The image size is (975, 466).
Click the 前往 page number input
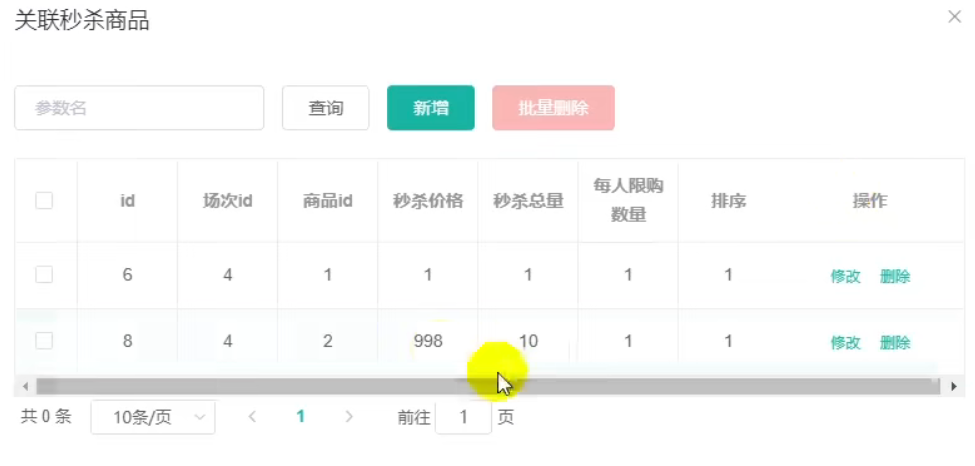[x=463, y=417]
